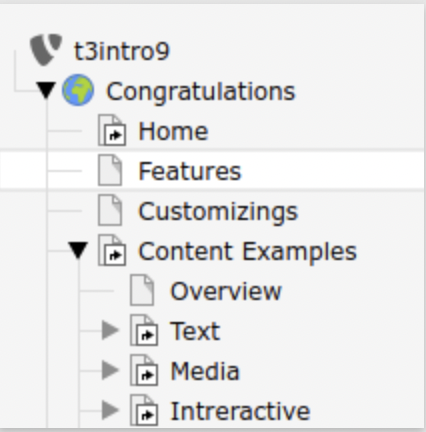
Task: Click the shortcut icon beside Intreractive
Action: click(x=144, y=410)
